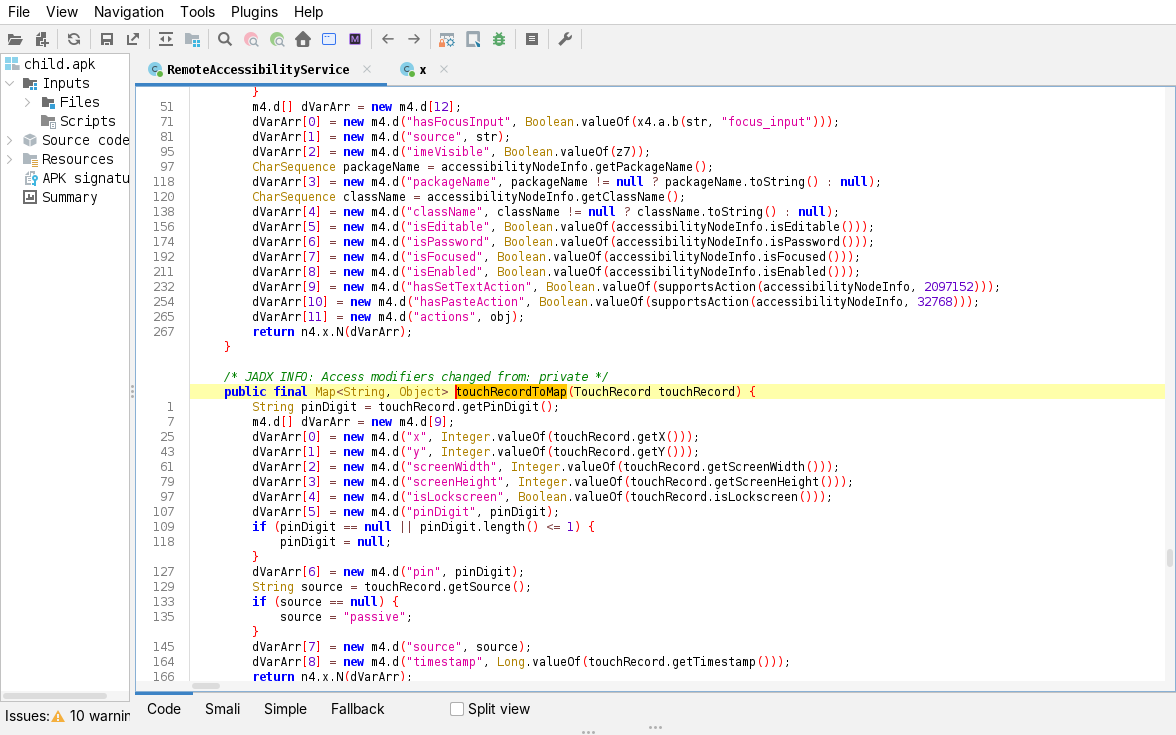Toggle sync with editor icon

click(166, 40)
